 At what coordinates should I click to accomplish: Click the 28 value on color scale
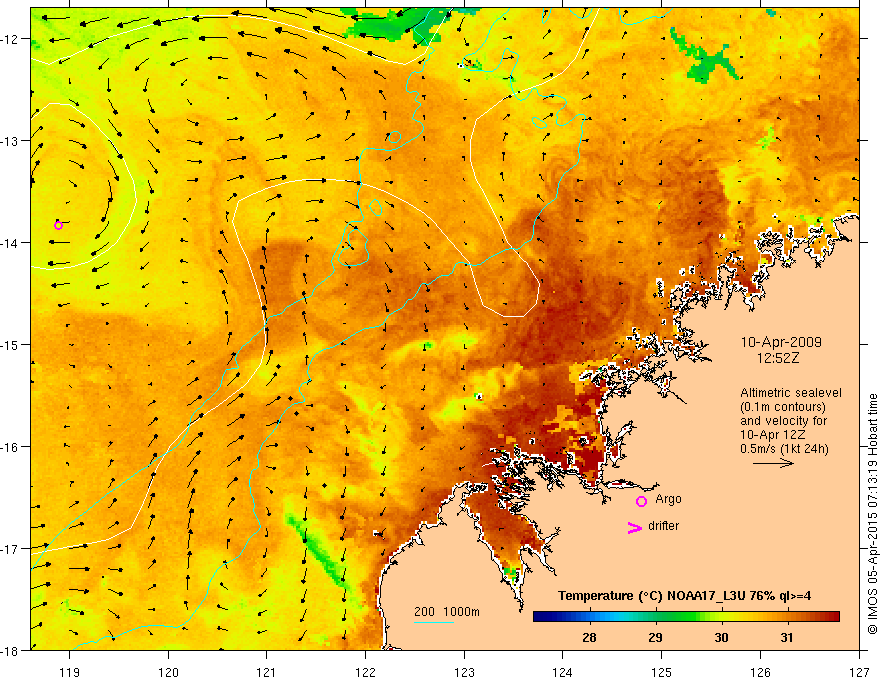pyautogui.click(x=589, y=637)
